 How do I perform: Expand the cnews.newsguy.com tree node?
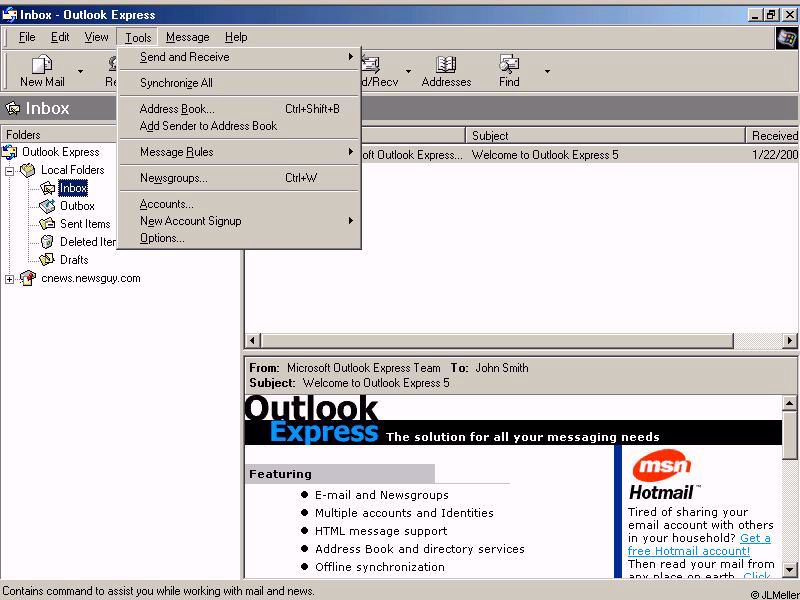click(x=10, y=279)
